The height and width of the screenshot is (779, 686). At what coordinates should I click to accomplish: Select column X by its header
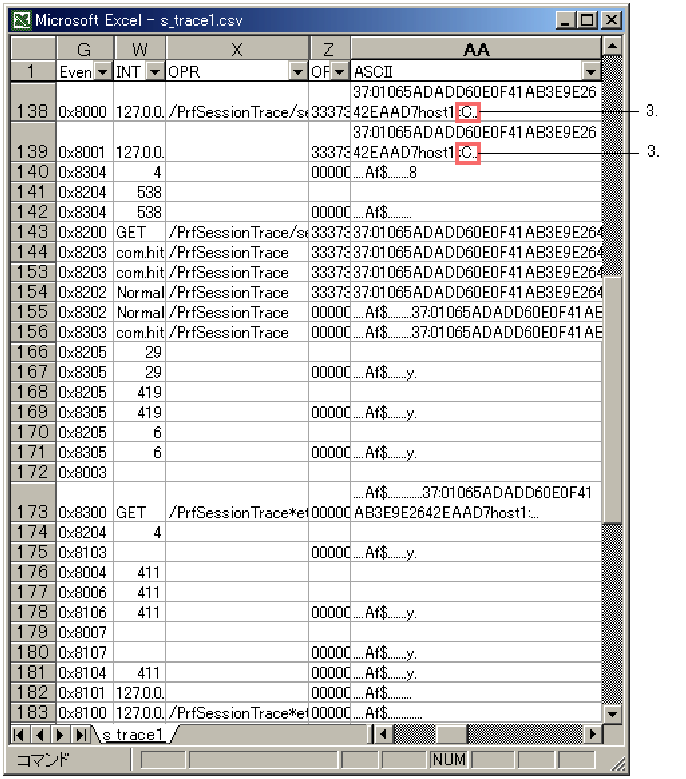(237, 49)
